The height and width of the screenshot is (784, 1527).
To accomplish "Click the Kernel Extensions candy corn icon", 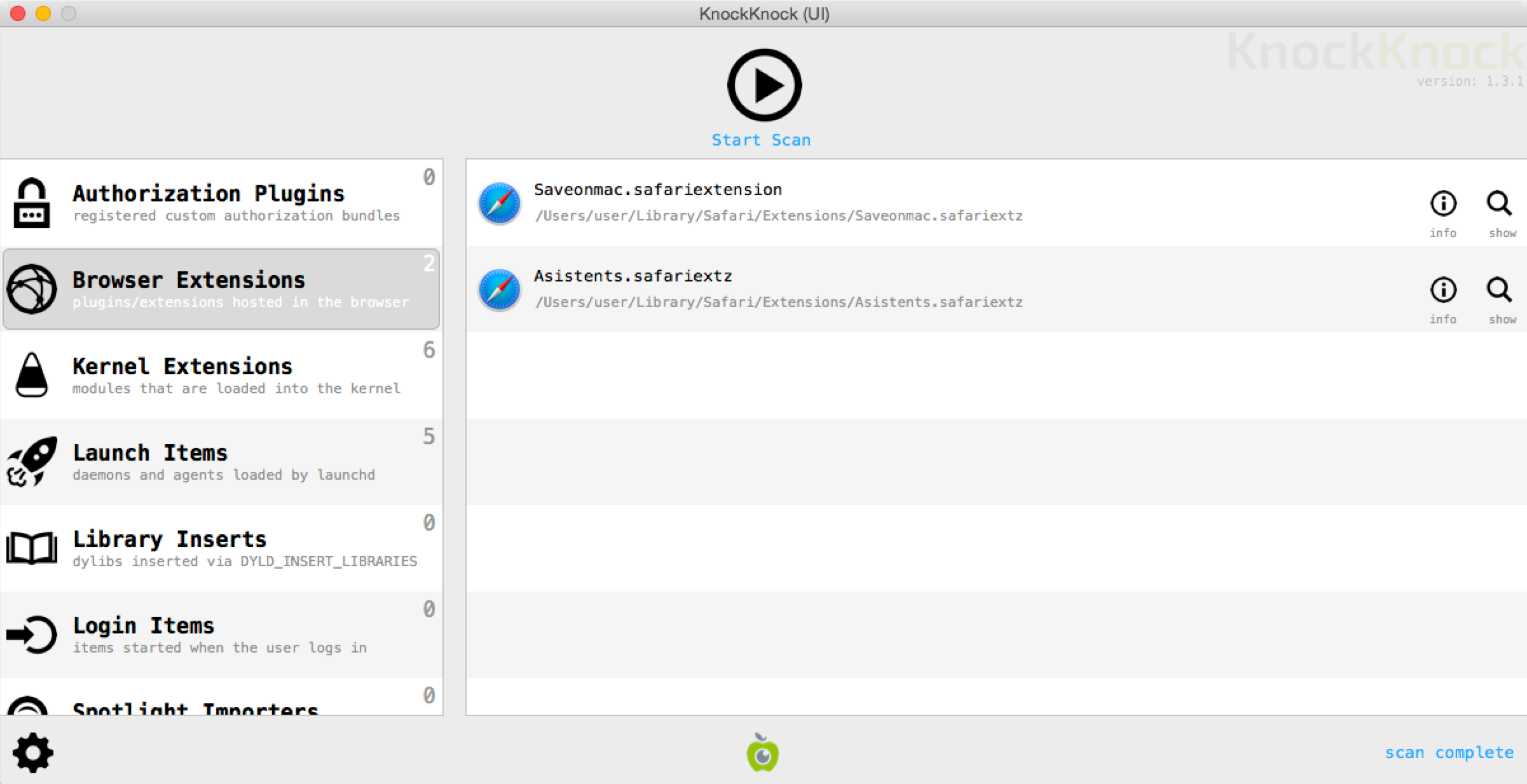I will 32,375.
